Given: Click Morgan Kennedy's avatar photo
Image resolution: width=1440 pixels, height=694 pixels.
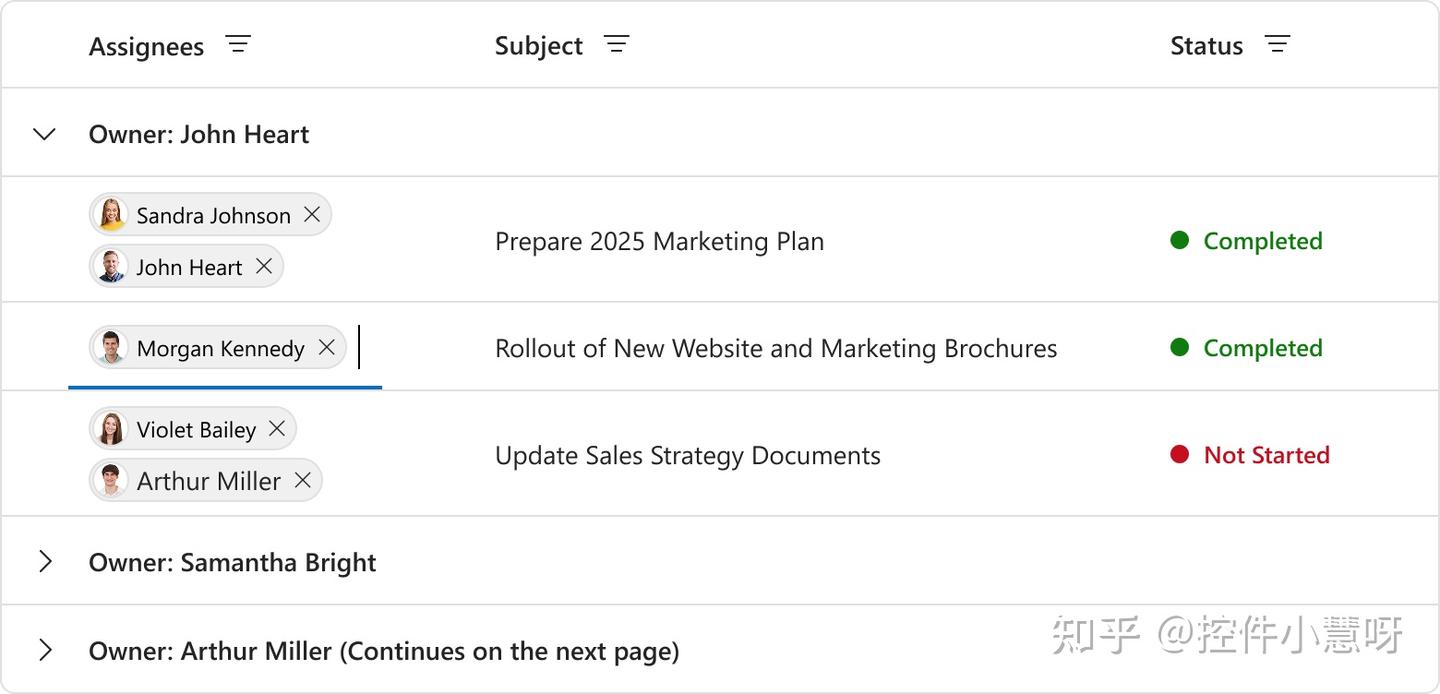Looking at the screenshot, I should (x=111, y=348).
